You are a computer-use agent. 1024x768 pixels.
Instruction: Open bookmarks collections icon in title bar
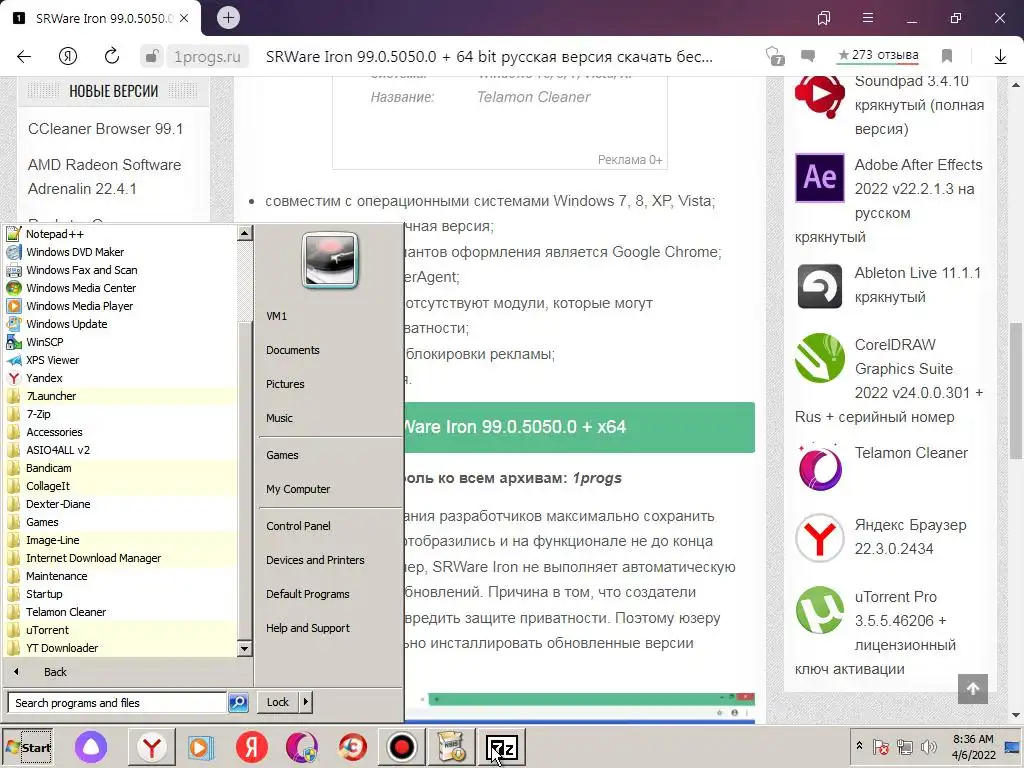coord(824,18)
